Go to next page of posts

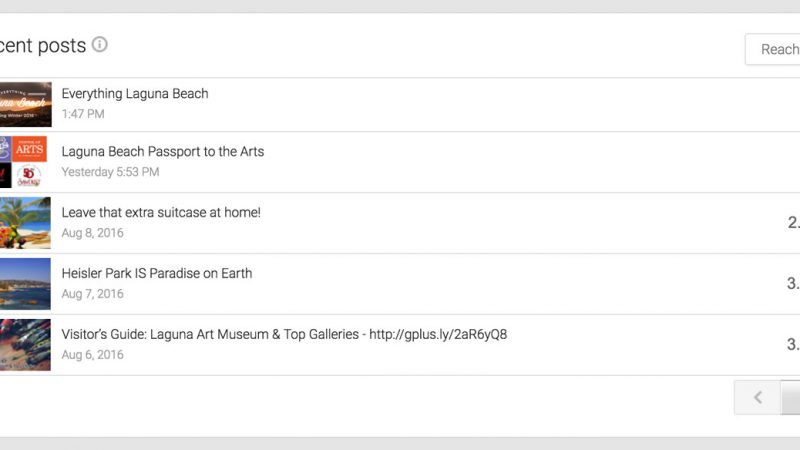tap(791, 398)
